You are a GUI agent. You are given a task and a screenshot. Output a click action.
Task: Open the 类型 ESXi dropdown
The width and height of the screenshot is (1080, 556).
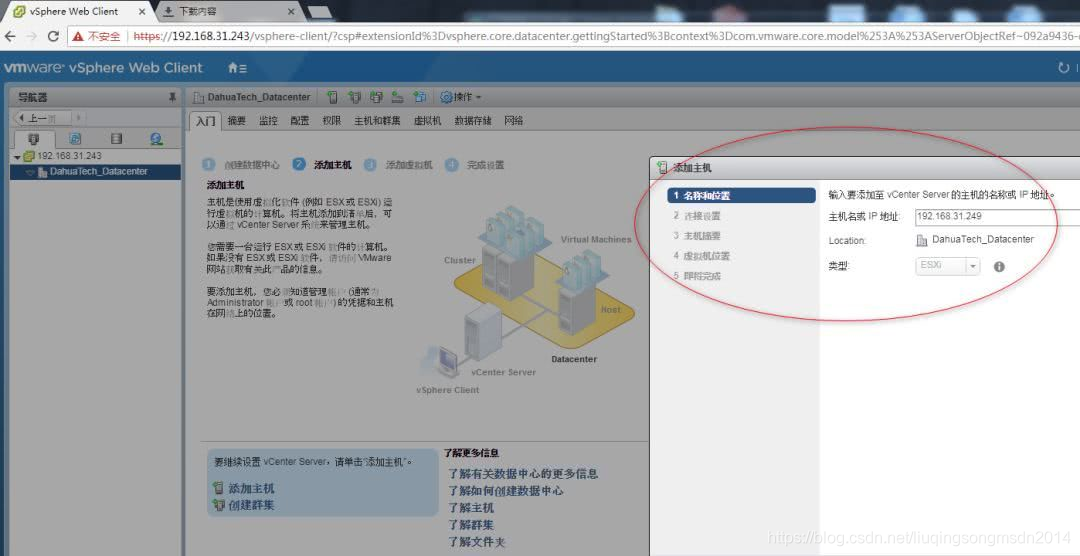947,265
